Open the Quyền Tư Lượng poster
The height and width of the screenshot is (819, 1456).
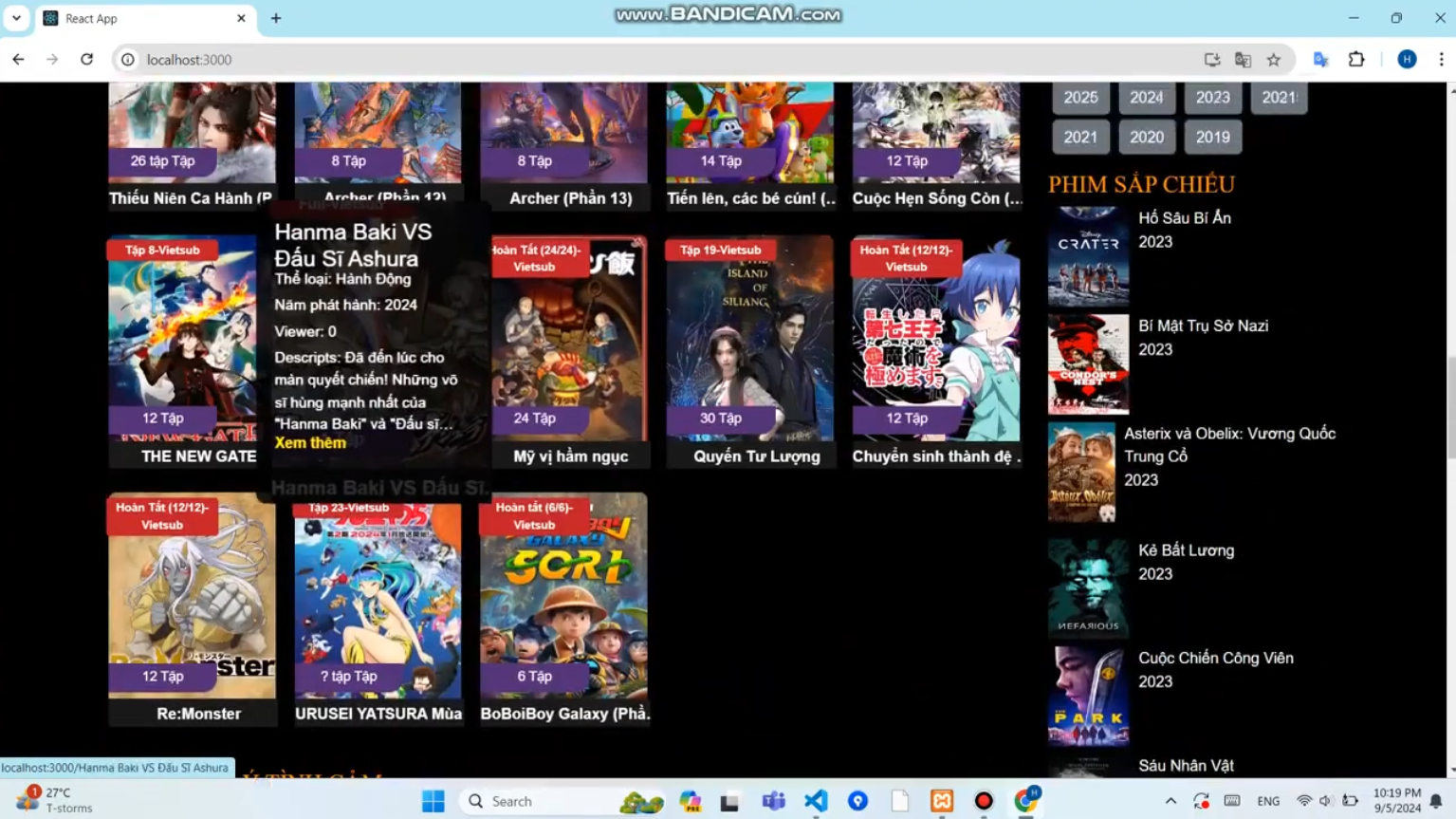pos(749,339)
